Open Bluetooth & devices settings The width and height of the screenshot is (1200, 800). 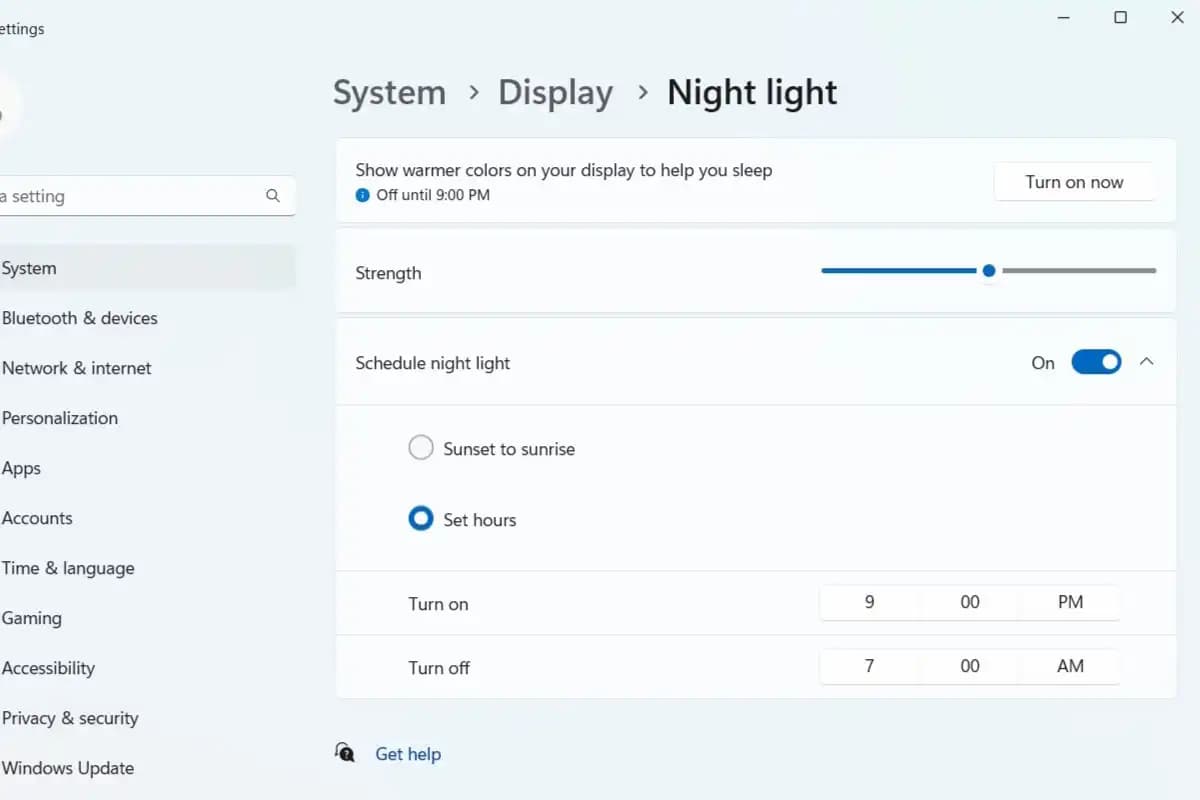tap(80, 318)
